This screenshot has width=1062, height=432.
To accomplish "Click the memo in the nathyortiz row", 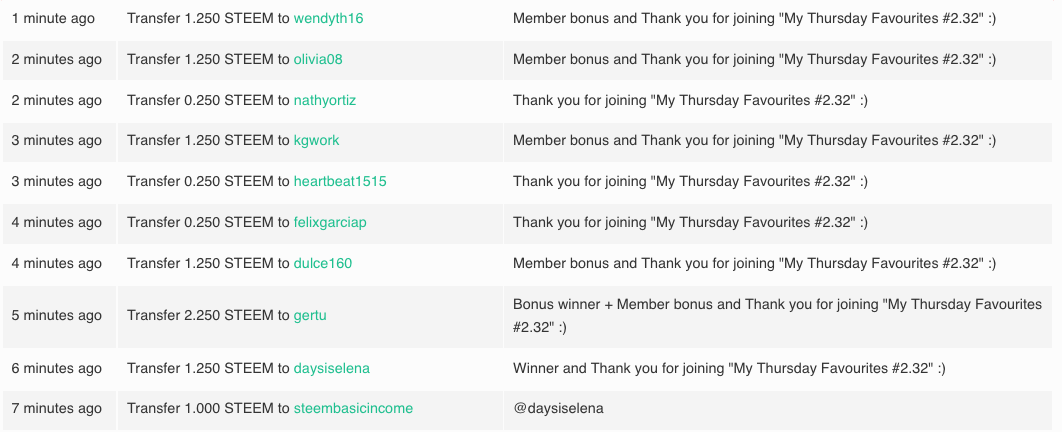I will click(690, 100).
